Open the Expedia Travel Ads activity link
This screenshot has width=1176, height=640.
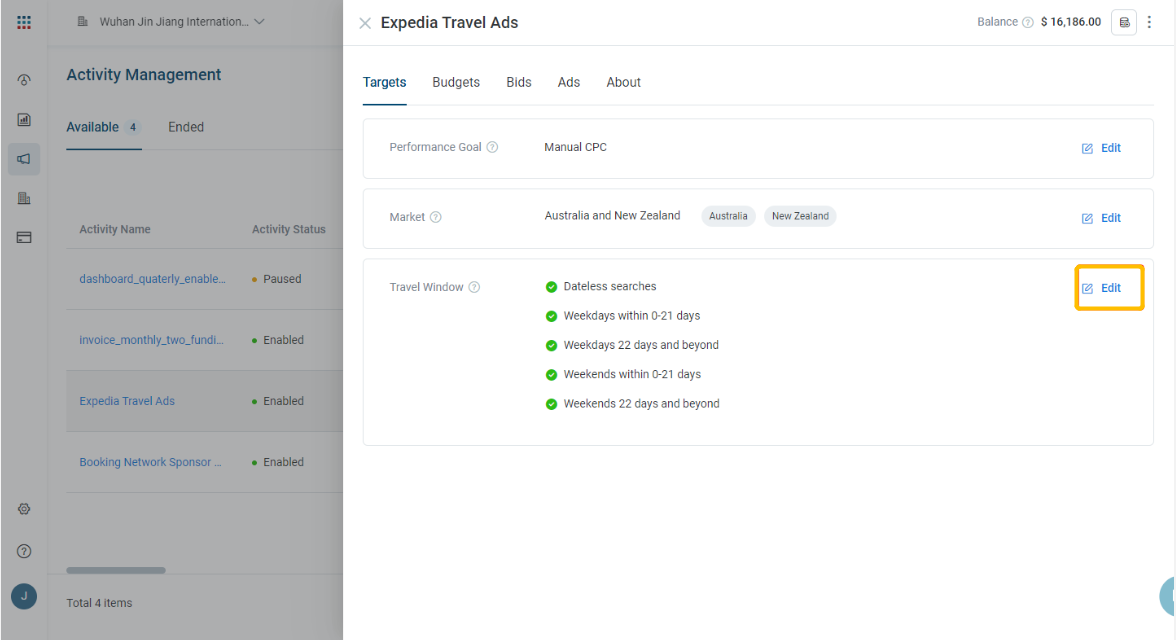click(127, 401)
